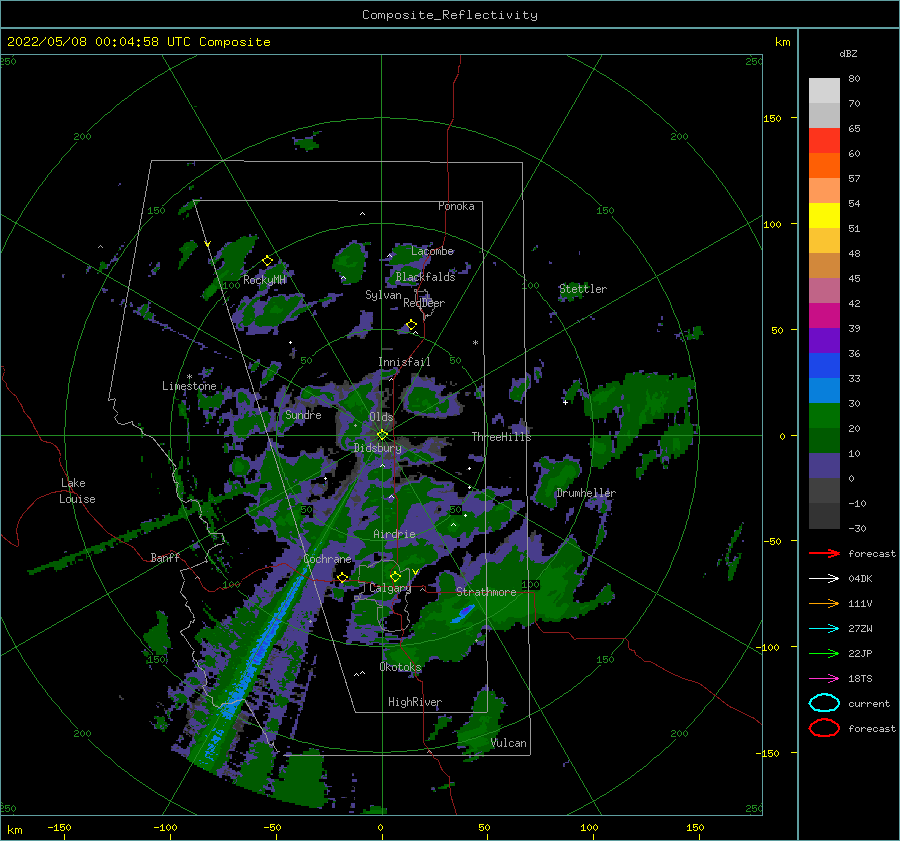Click the red 'forecast' ellipse legend icon

click(824, 728)
